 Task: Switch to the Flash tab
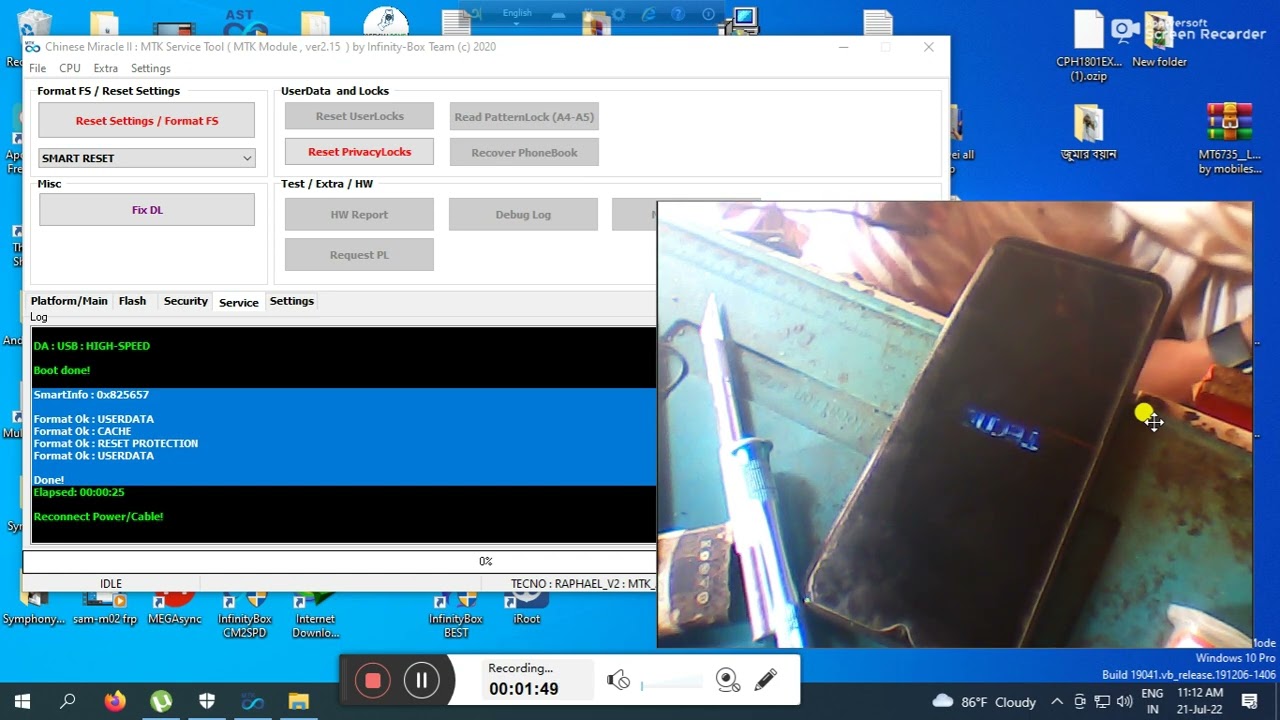[x=132, y=301]
